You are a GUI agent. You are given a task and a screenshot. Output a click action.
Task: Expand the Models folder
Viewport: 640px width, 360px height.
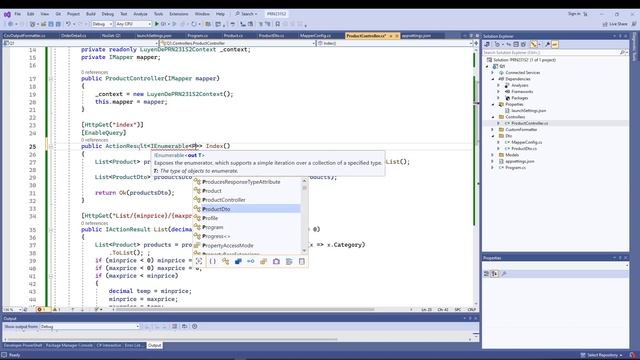click(493, 155)
